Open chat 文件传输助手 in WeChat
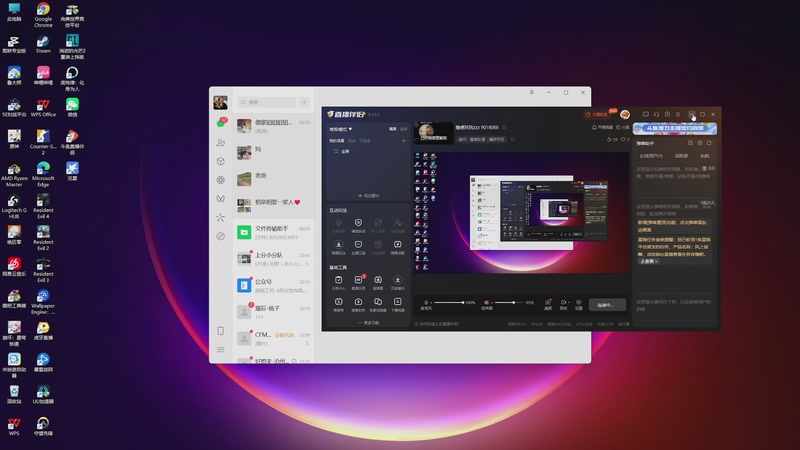 pyautogui.click(x=273, y=233)
